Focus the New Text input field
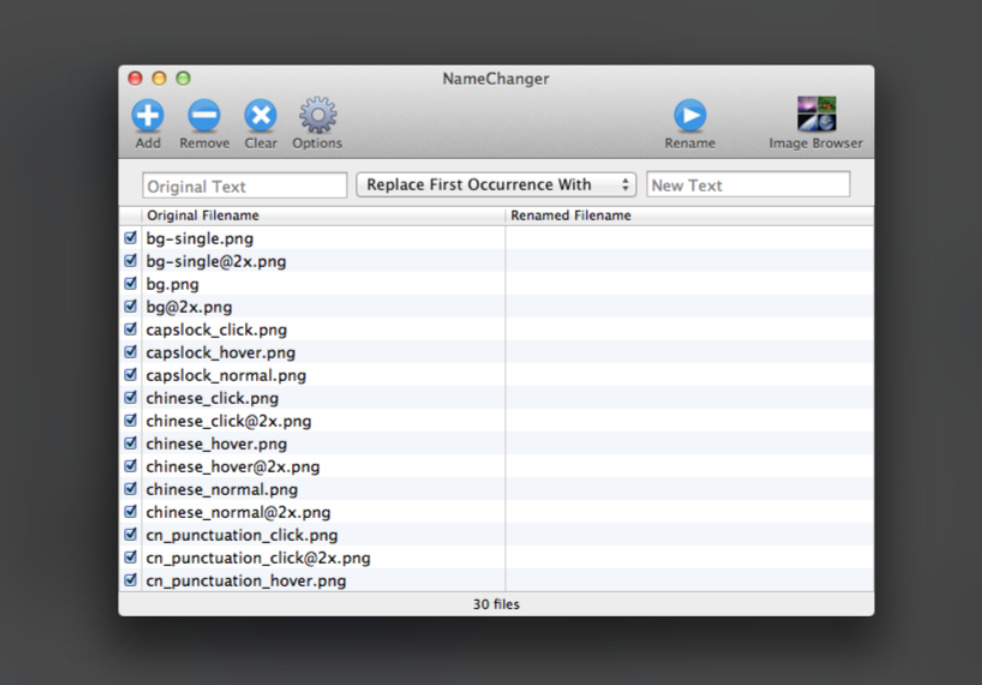This screenshot has height=685, width=982. [748, 185]
